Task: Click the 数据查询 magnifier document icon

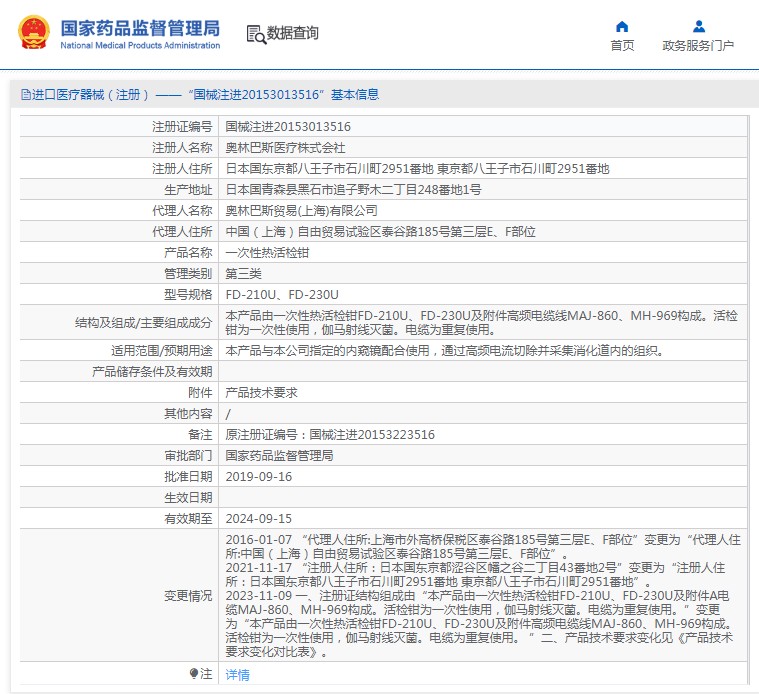Action: (255, 34)
